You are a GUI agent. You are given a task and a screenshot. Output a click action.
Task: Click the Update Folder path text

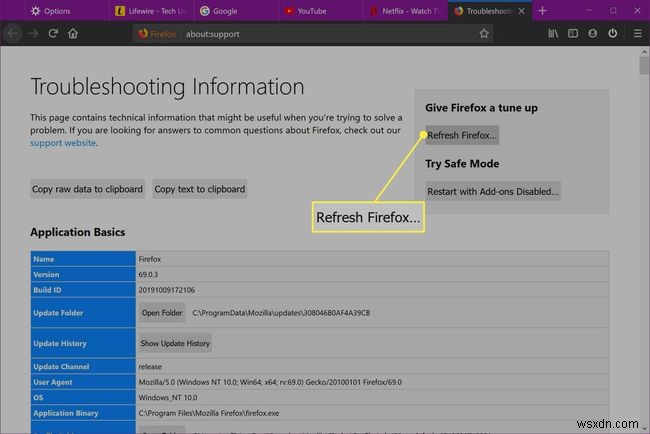pos(281,313)
